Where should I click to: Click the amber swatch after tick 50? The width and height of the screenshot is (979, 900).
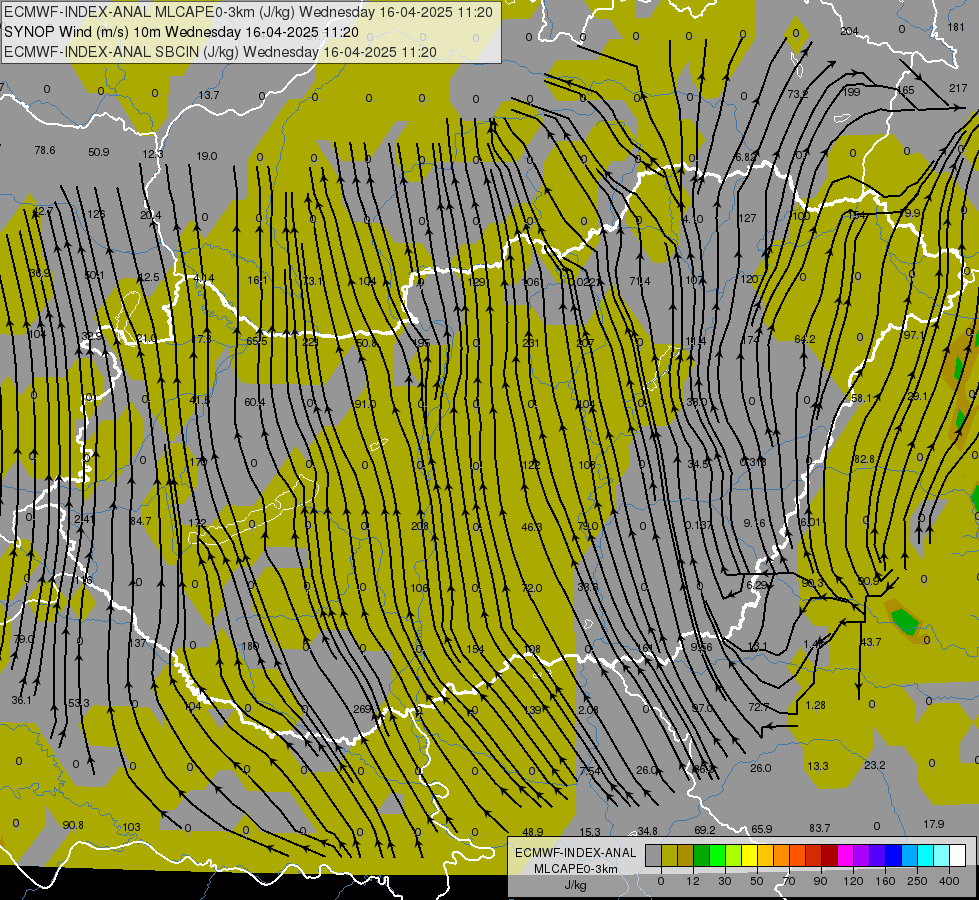coord(765,856)
